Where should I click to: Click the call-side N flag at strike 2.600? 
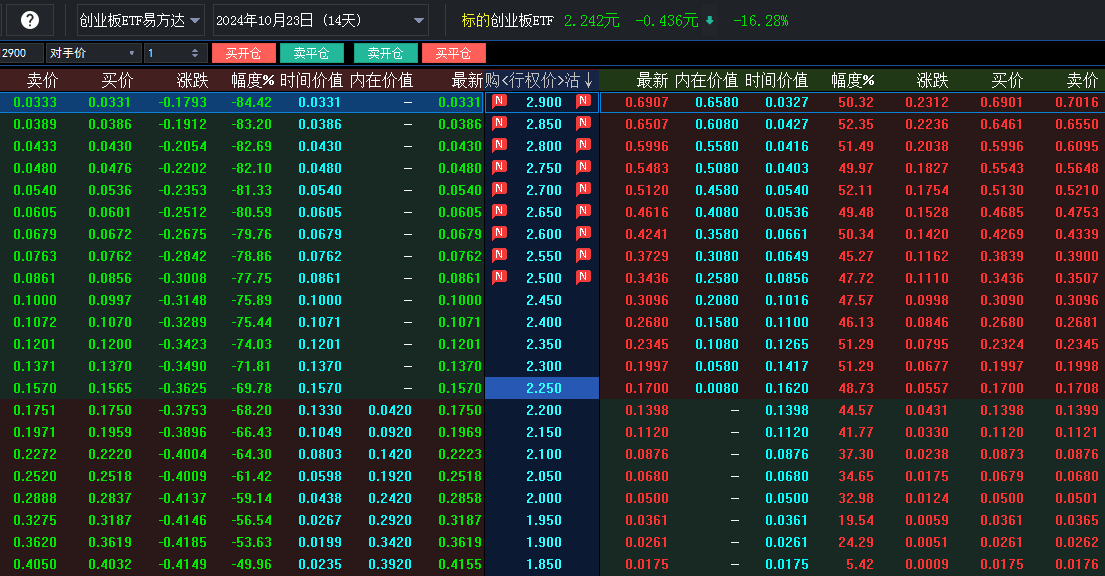pyautogui.click(x=499, y=234)
